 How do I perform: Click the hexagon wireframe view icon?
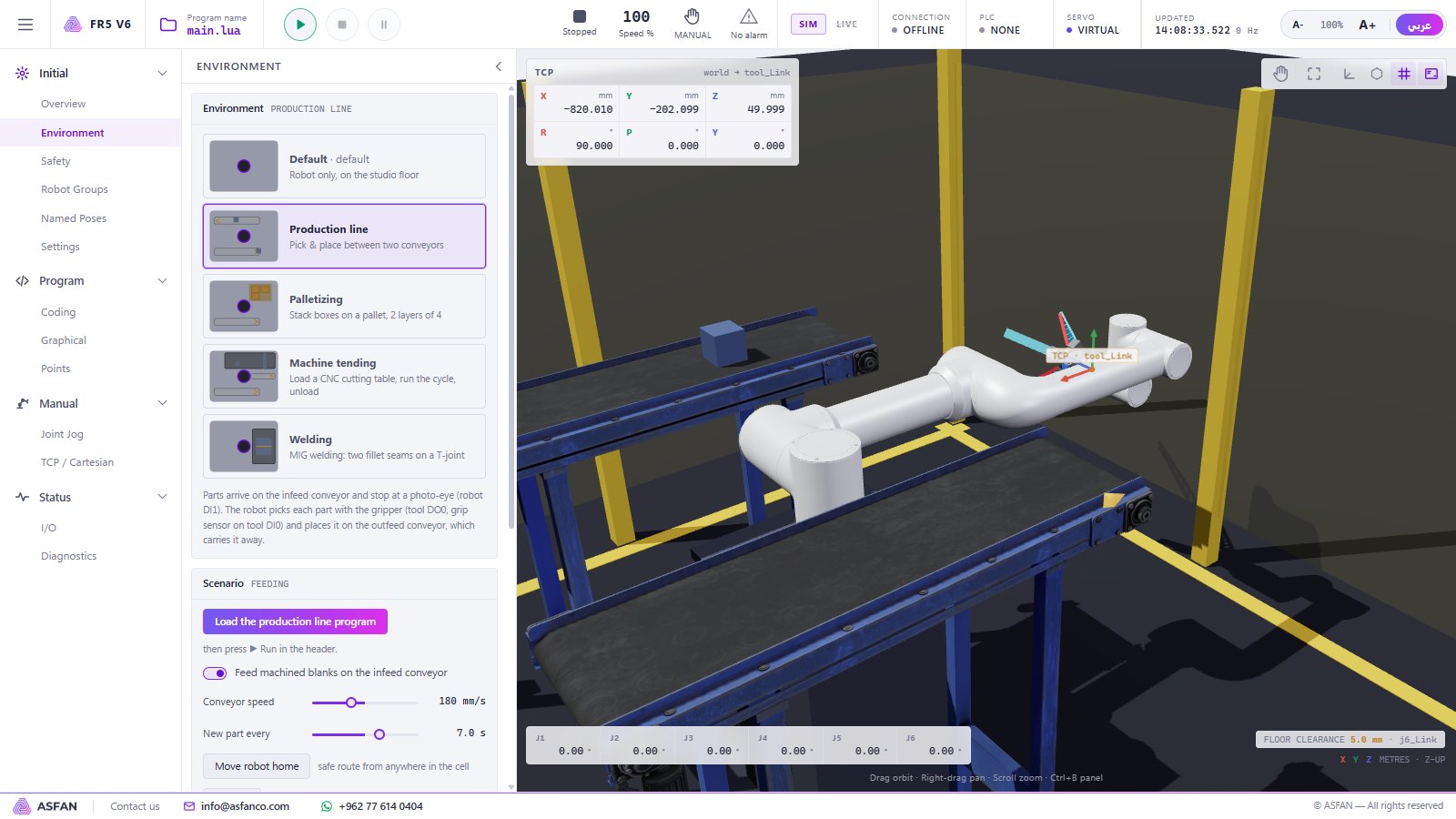click(x=1377, y=74)
